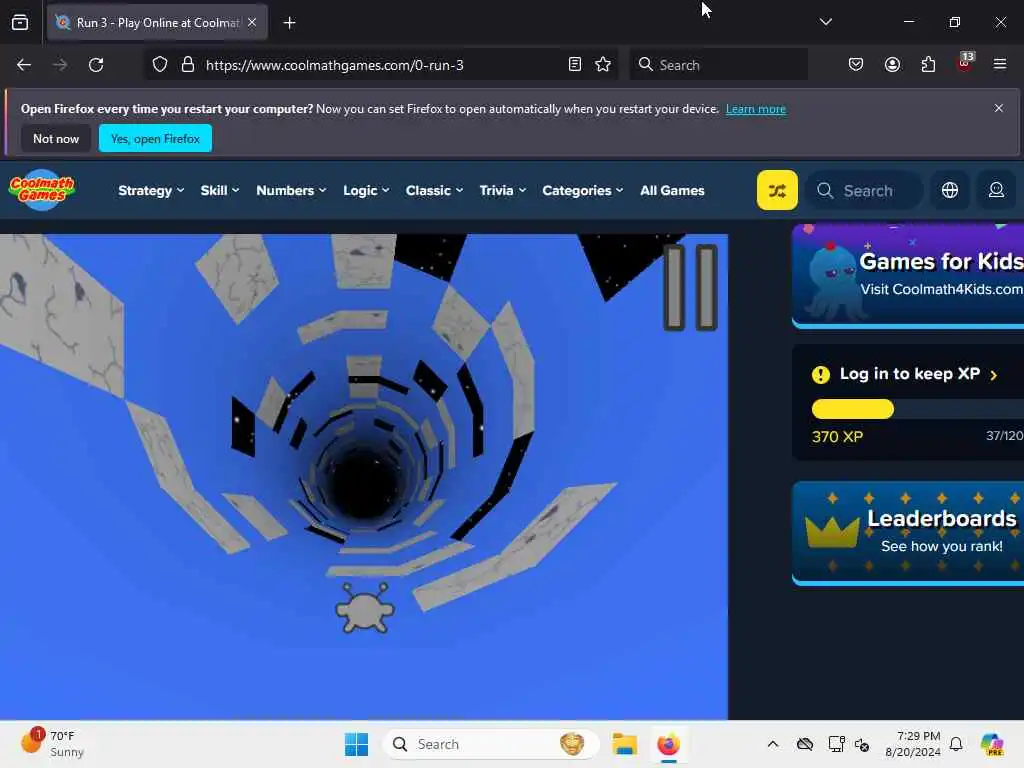Expand the Classic menu
This screenshot has width=1024, height=768.
434,191
